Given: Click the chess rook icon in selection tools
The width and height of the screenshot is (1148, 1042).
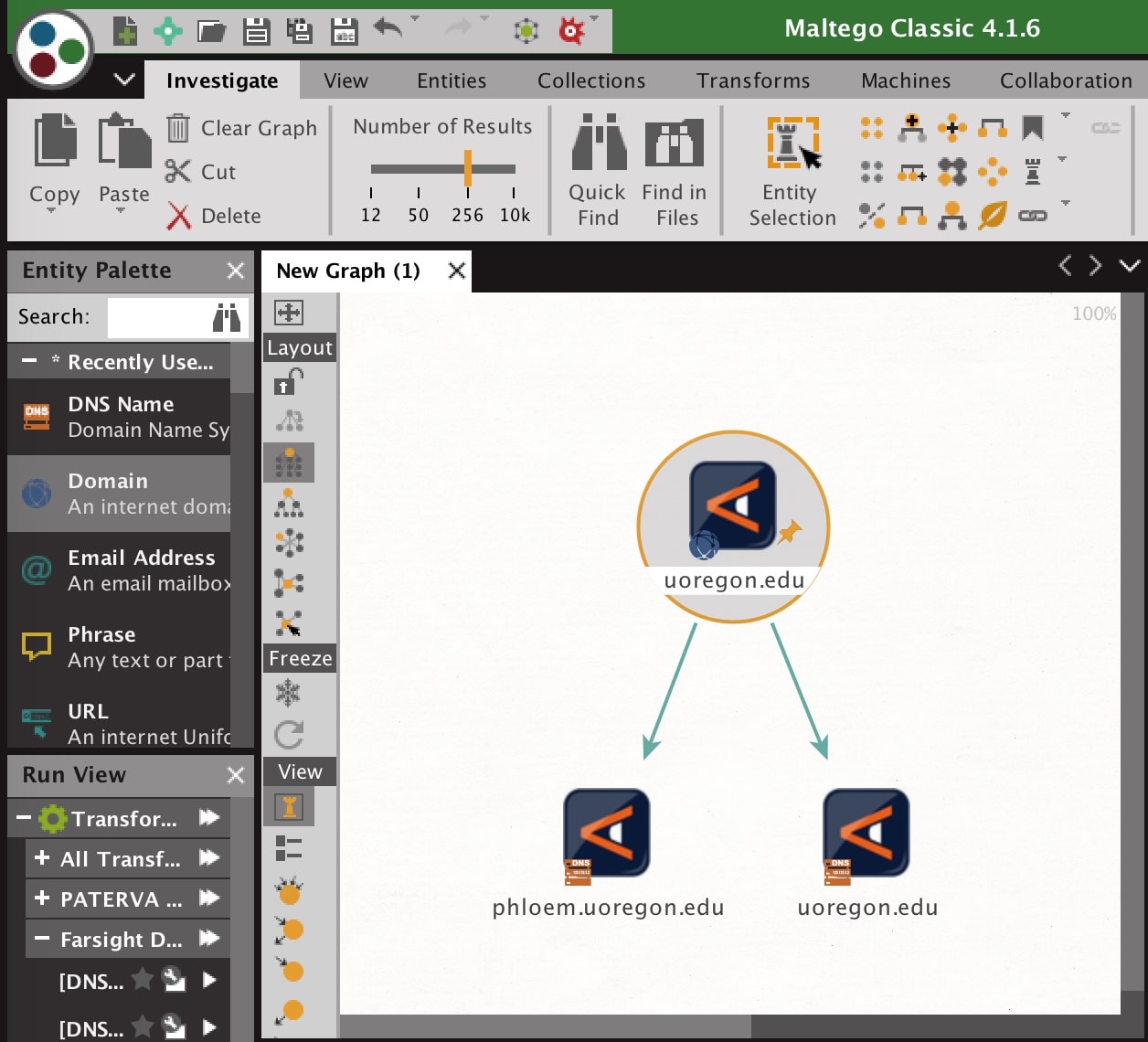Looking at the screenshot, I should click(x=1033, y=172).
